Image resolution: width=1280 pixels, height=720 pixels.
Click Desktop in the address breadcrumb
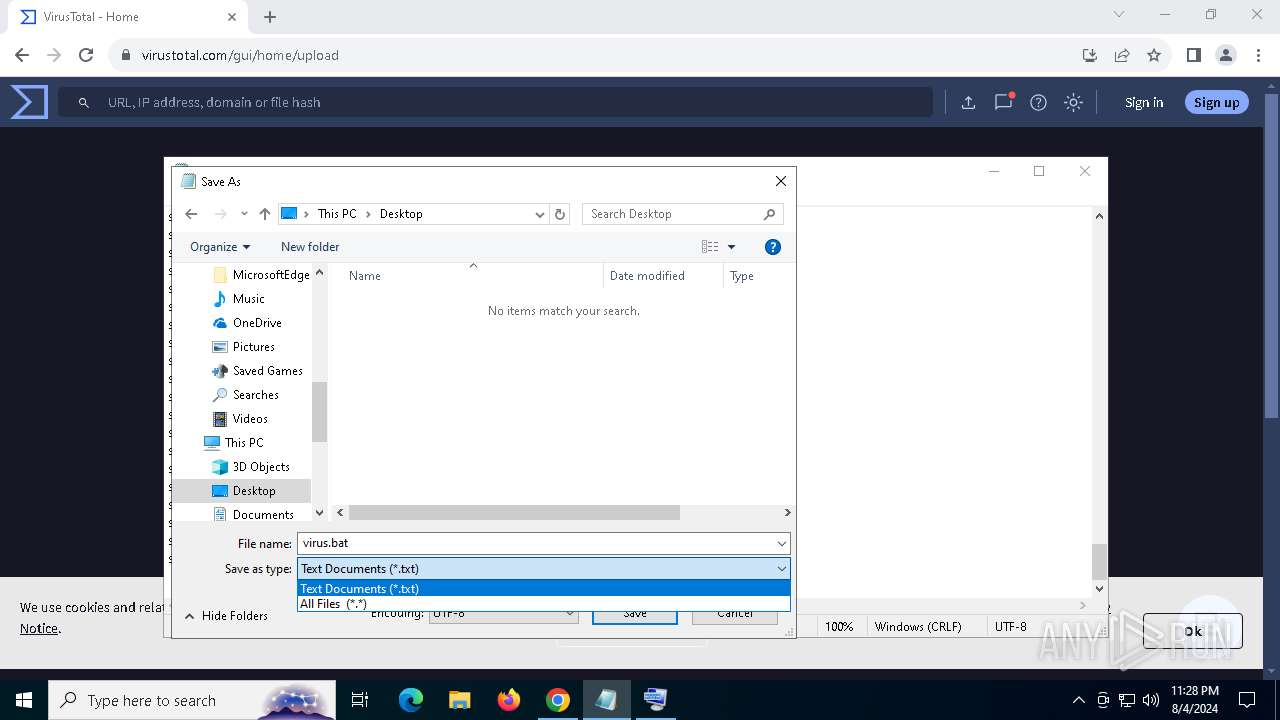pos(401,214)
